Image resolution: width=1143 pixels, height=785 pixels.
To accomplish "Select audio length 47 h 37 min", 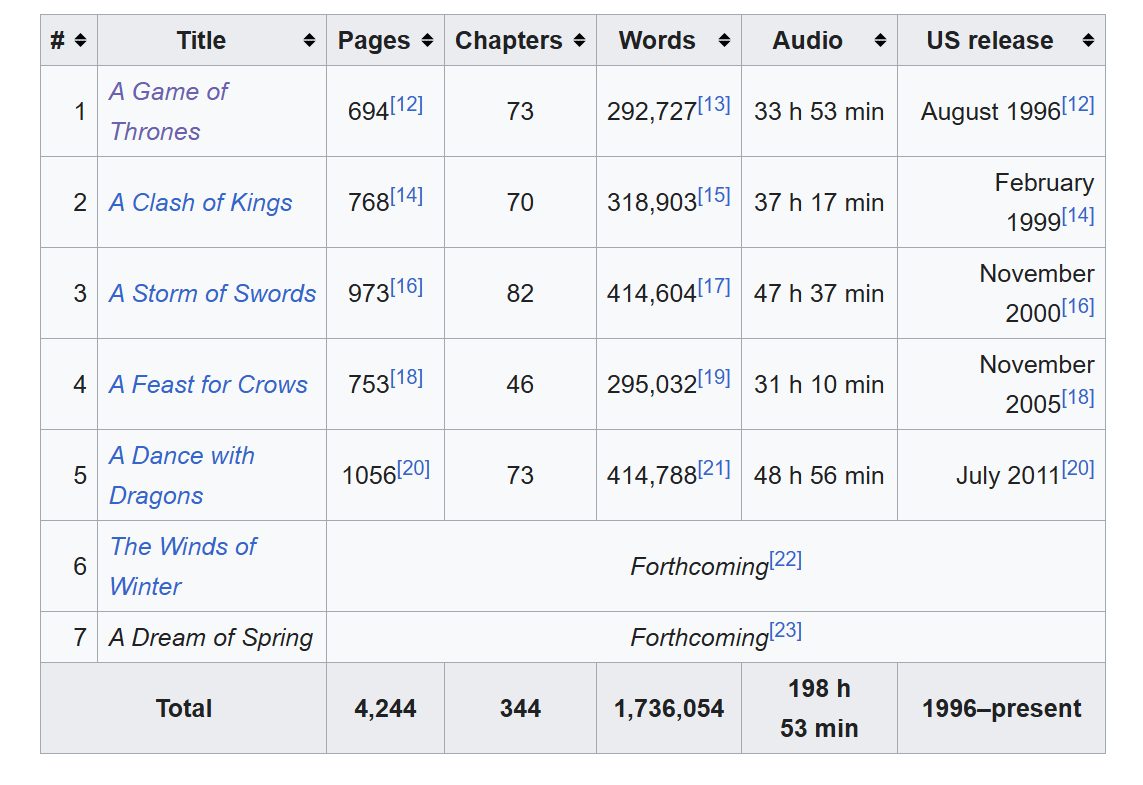I will [819, 294].
